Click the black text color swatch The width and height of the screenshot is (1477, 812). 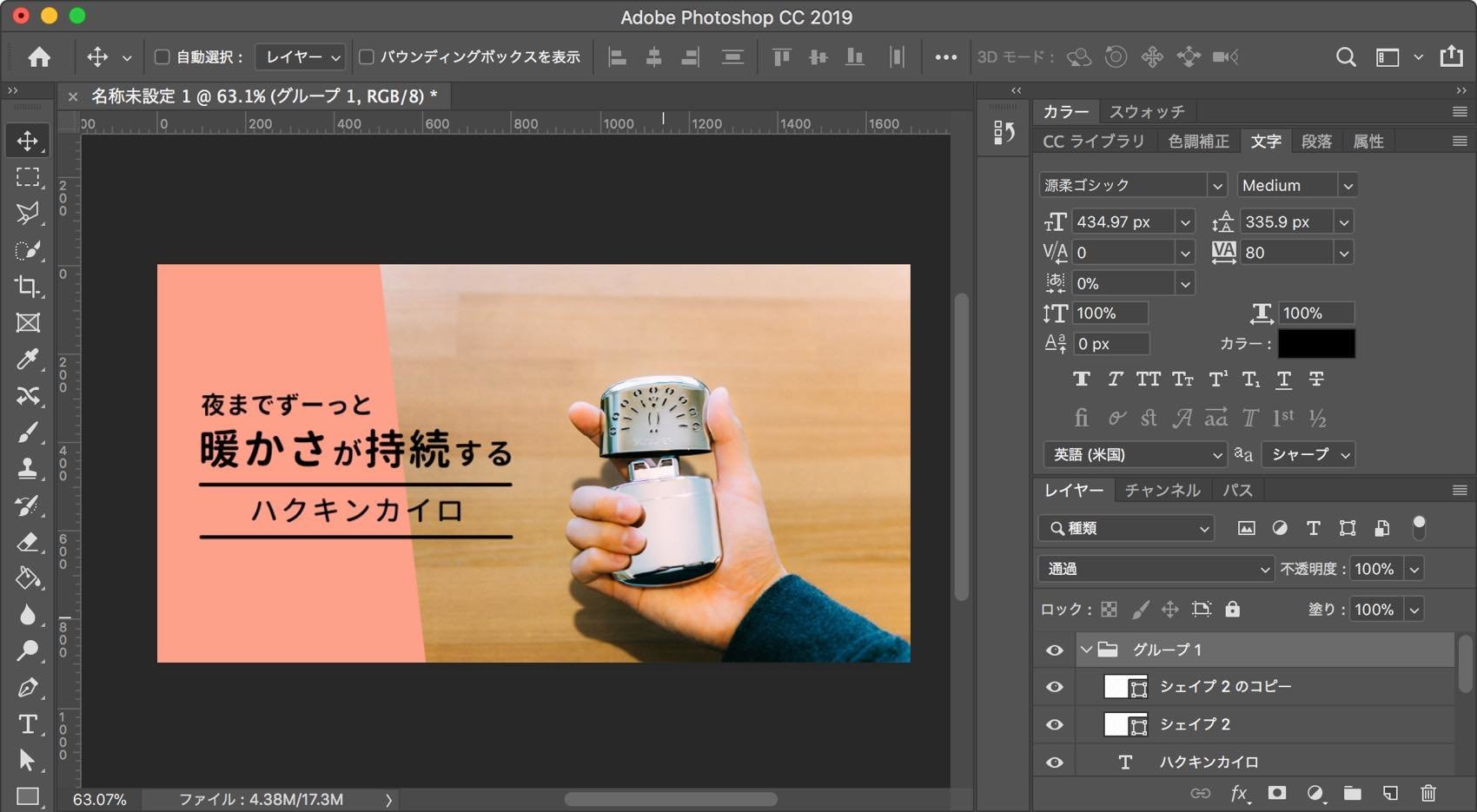tap(1315, 344)
